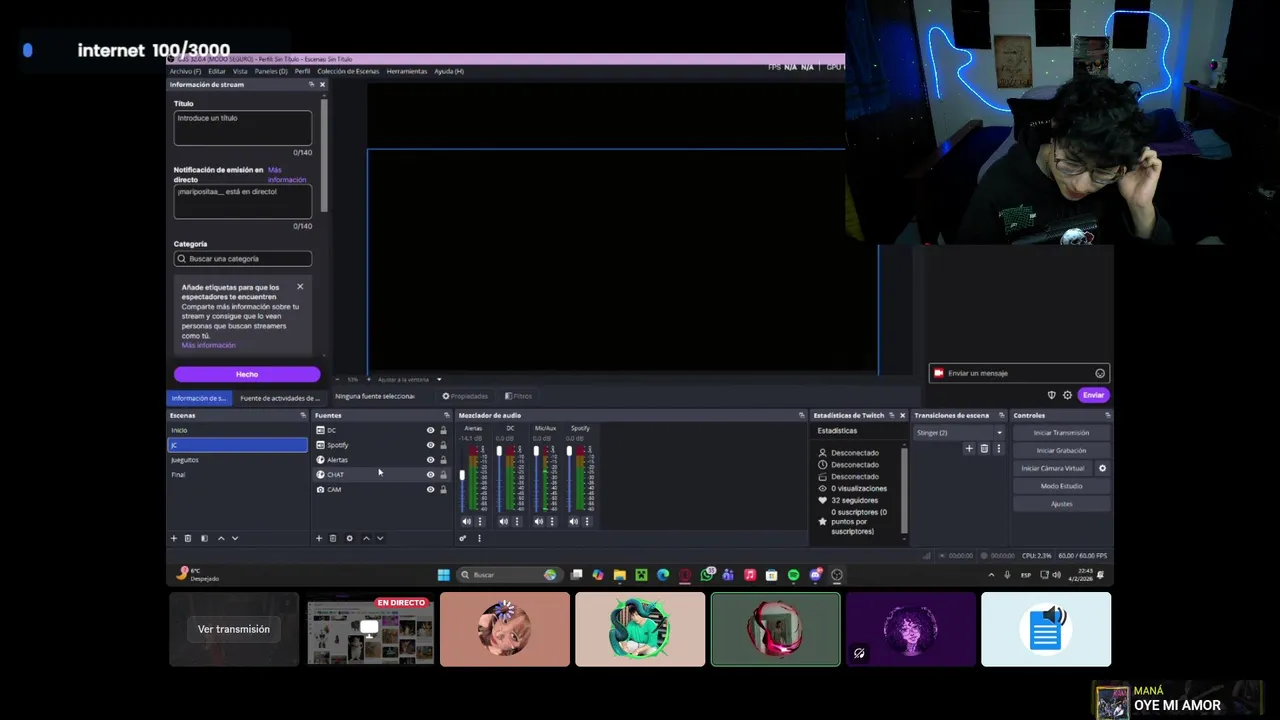The image size is (1280, 720).
Task: Open WhatsApp from the Windows taskbar
Action: click(708, 575)
